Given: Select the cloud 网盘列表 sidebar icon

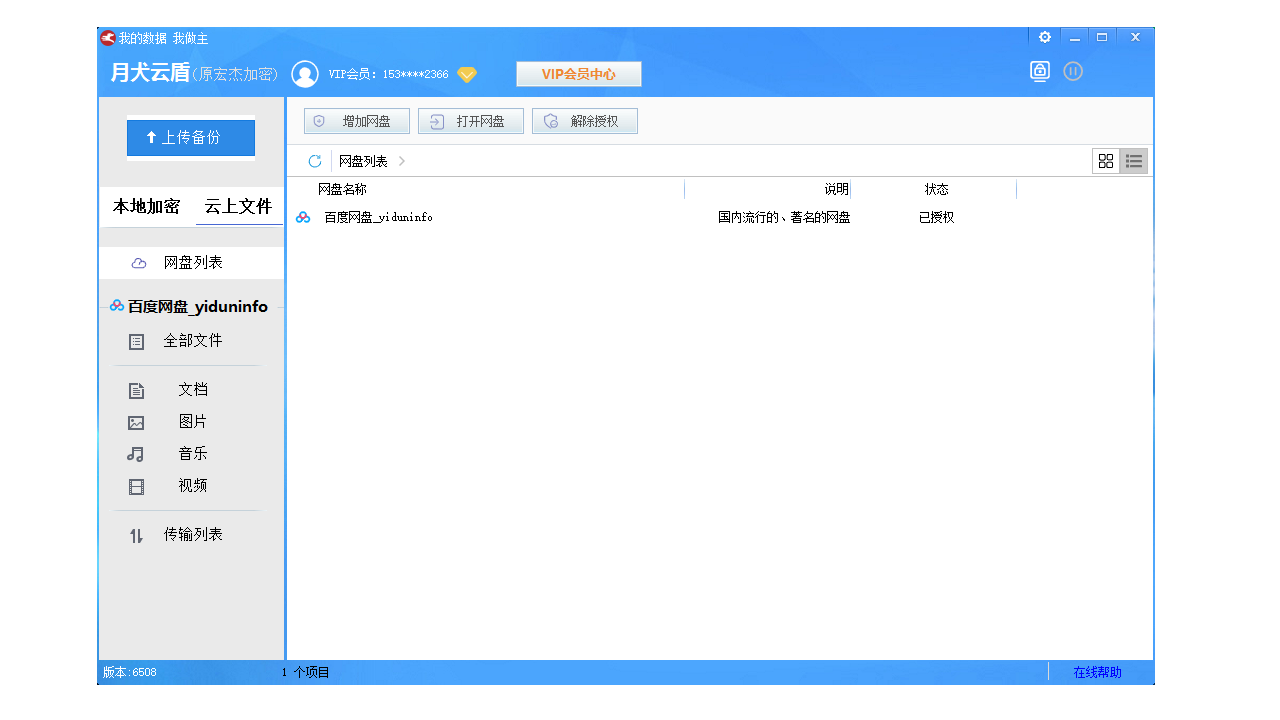Looking at the screenshot, I should tap(137, 262).
